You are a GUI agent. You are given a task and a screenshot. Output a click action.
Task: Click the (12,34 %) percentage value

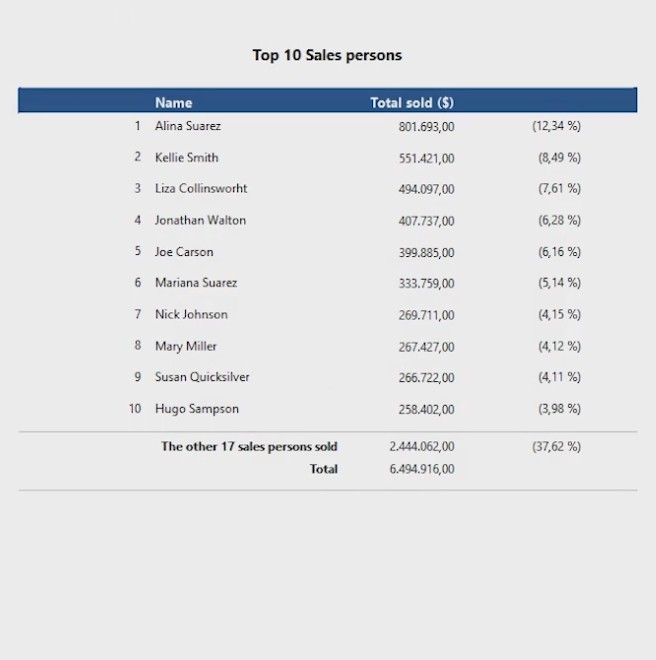[556, 126]
